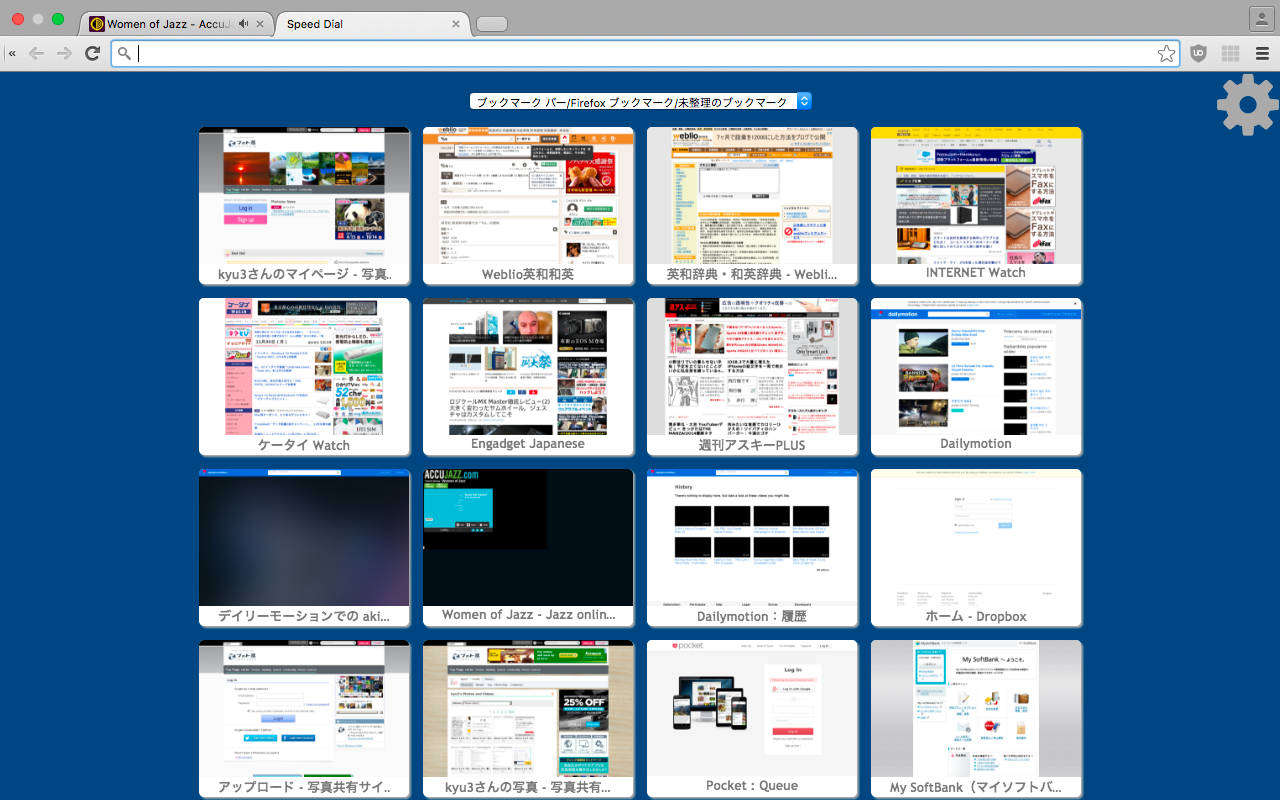Focus the address bar input
This screenshot has width=1280, height=800.
tap(645, 54)
